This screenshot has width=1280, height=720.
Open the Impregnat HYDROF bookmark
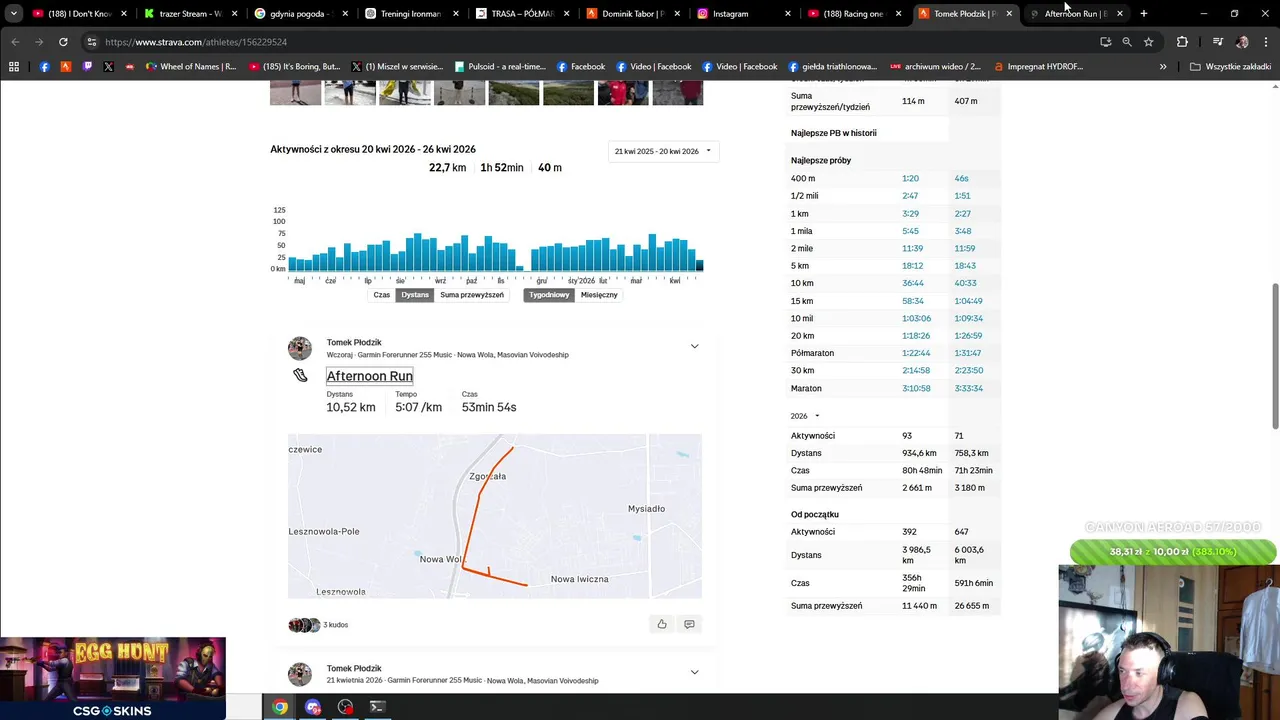(x=1037, y=67)
